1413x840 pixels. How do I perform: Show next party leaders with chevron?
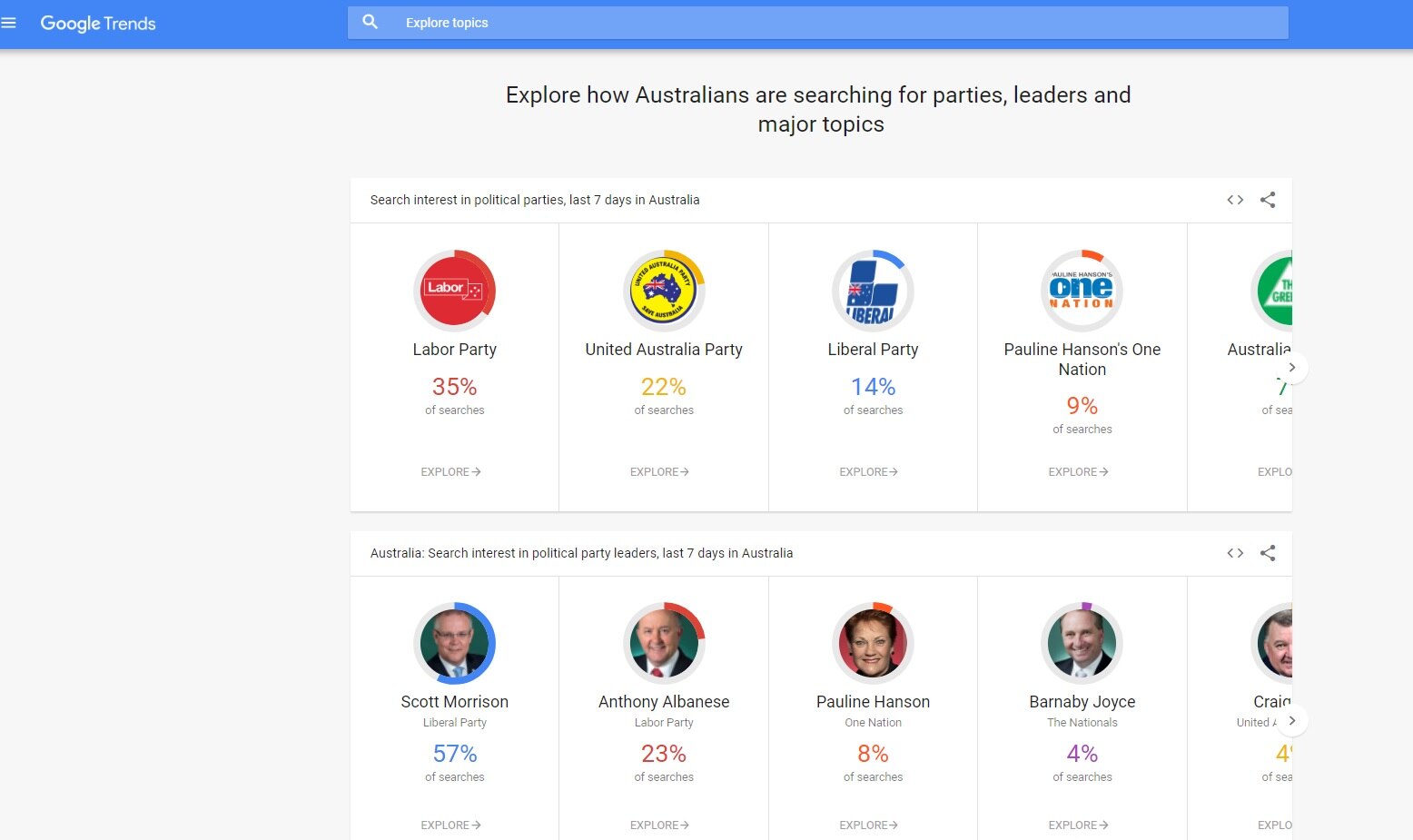pos(1291,721)
